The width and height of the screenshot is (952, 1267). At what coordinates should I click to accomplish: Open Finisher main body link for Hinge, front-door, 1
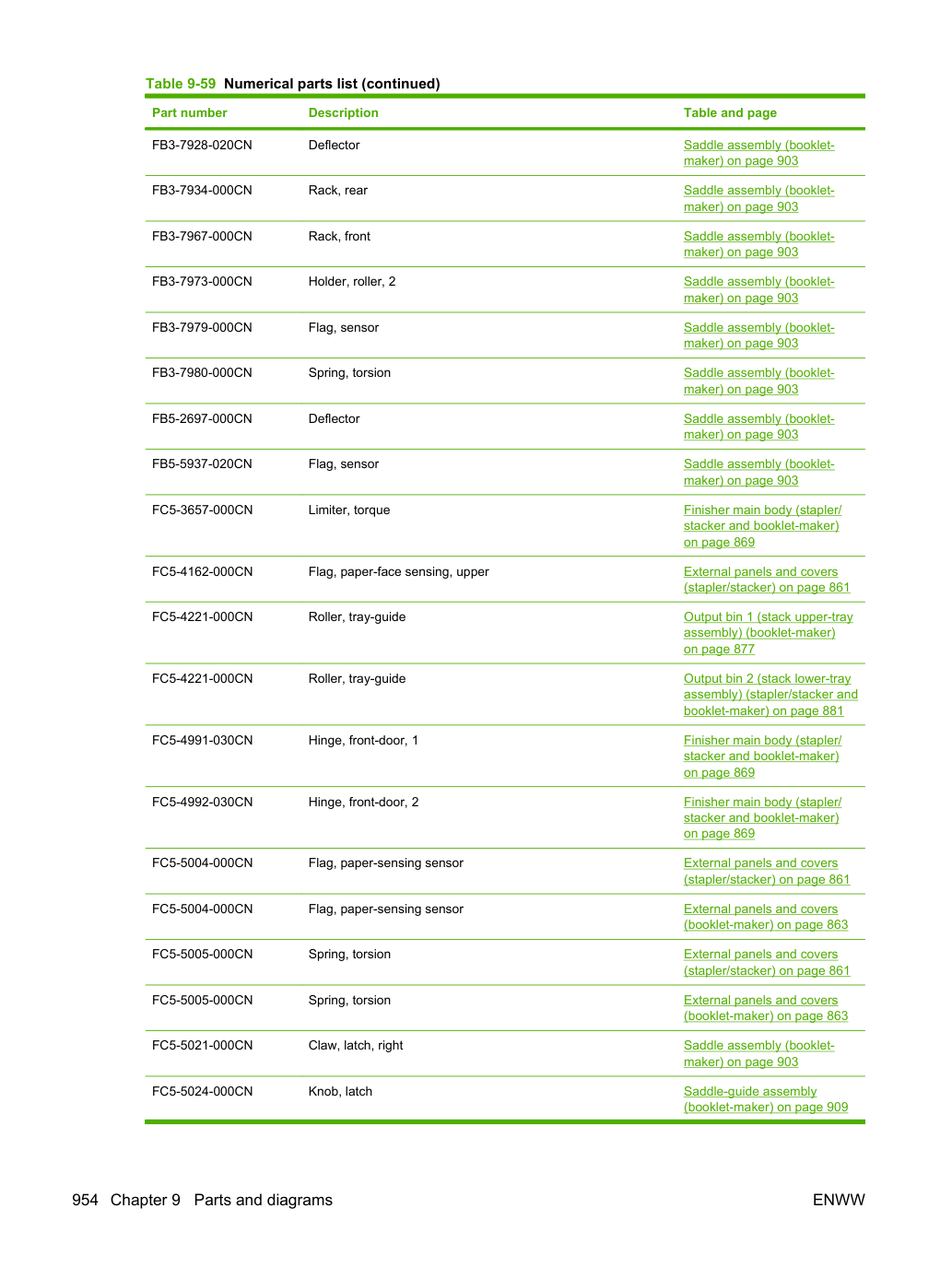click(762, 757)
